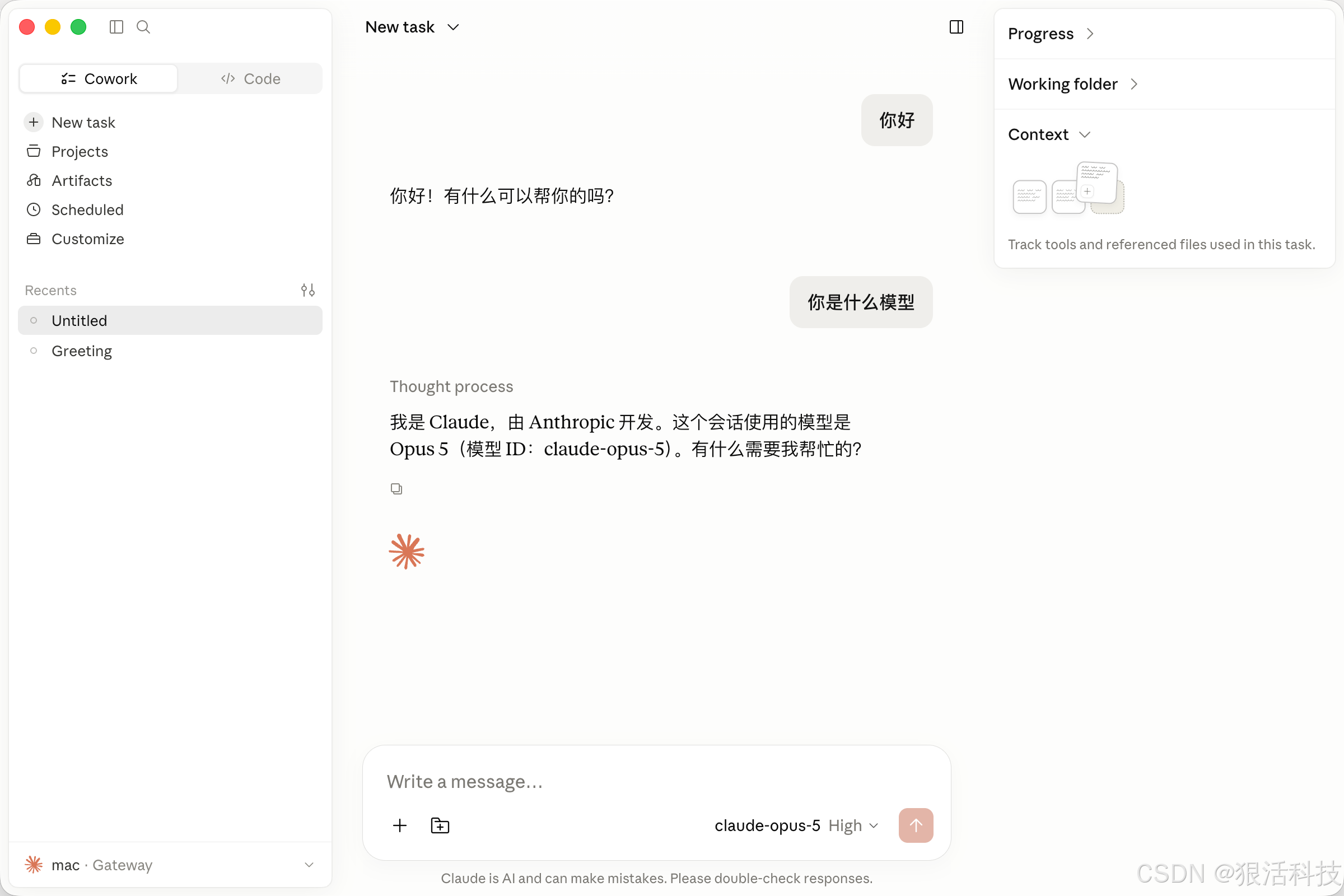
Task: Open the claude-opus-5 High model selector
Action: coord(796,825)
